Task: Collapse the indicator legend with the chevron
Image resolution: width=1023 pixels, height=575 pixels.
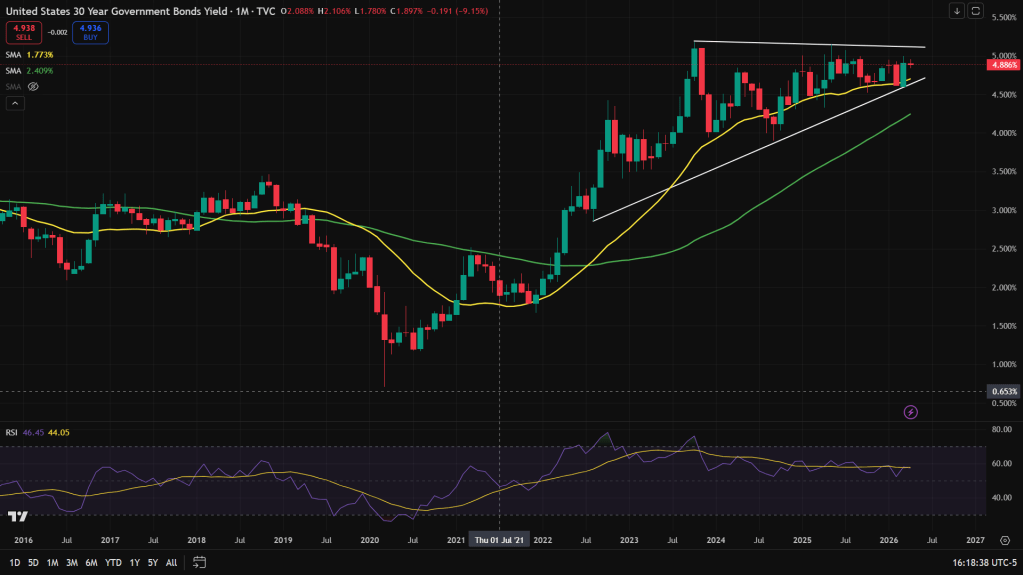Action: coord(15,103)
